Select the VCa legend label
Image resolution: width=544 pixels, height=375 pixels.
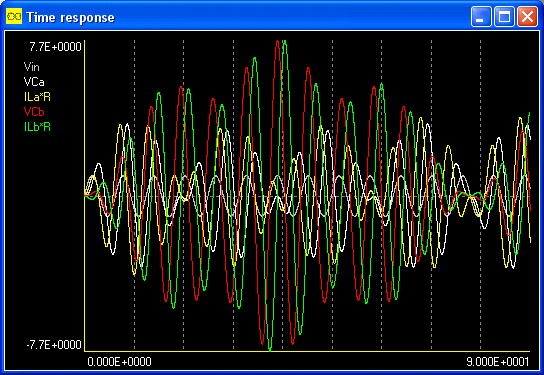(x=34, y=82)
